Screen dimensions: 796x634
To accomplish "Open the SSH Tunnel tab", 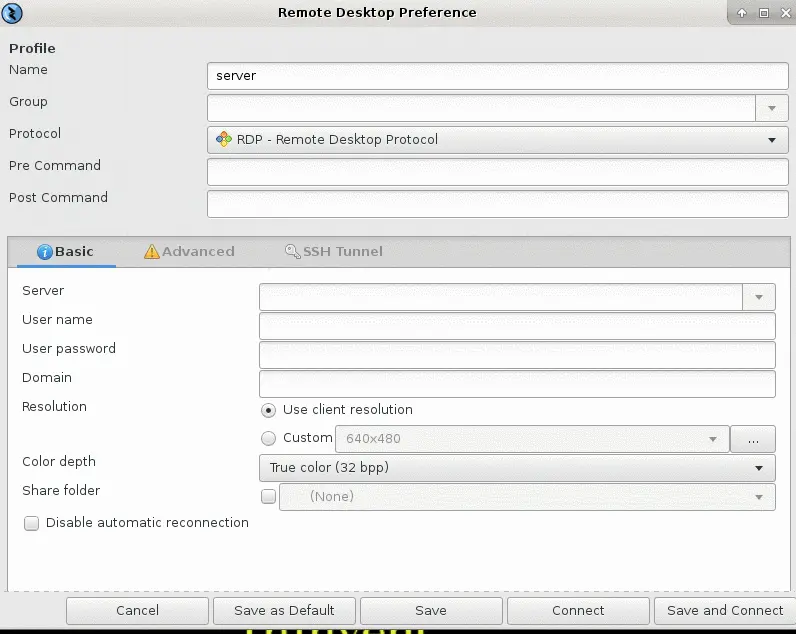I will point(333,252).
